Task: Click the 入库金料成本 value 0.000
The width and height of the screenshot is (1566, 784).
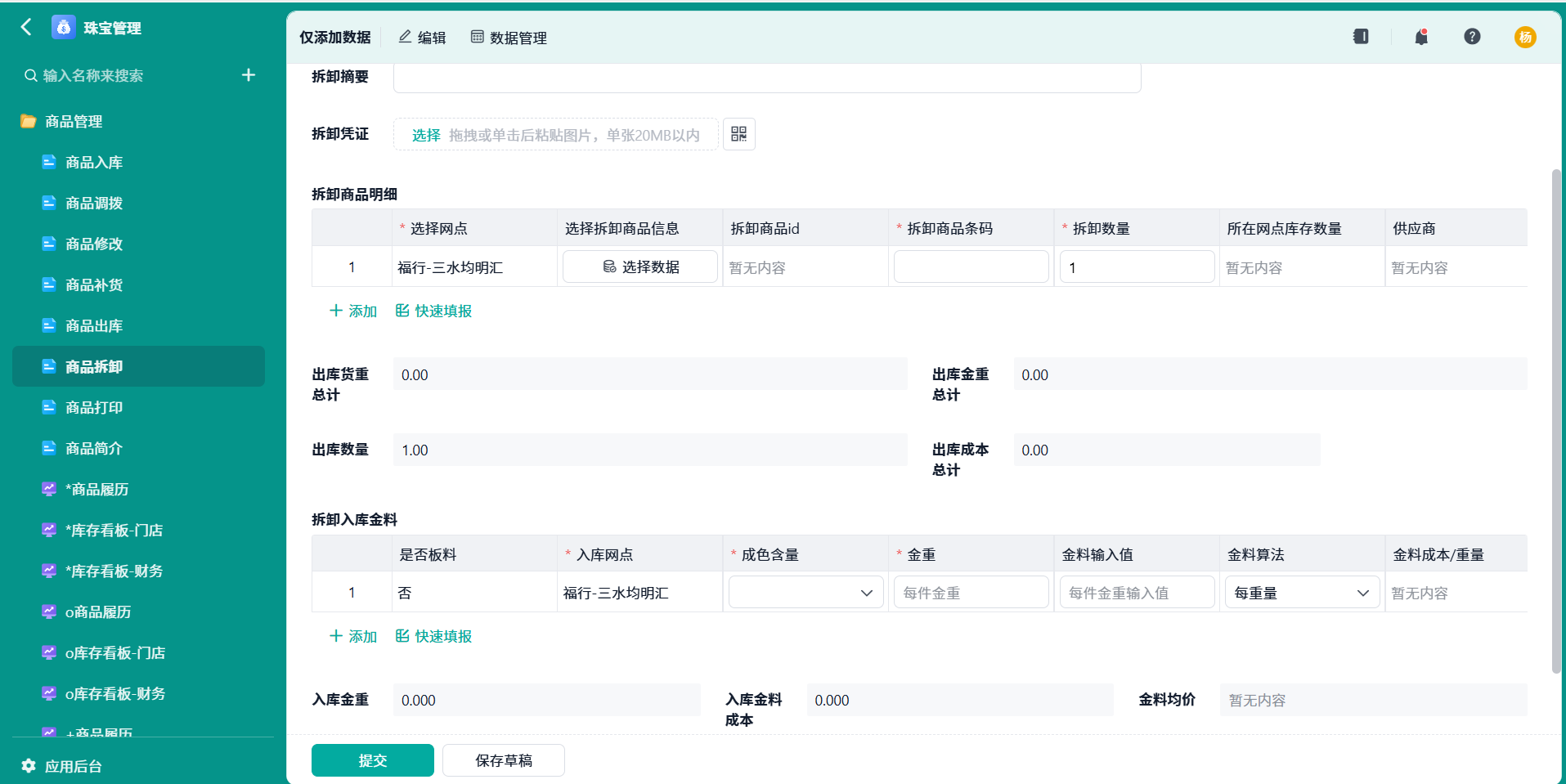Action: coord(960,700)
